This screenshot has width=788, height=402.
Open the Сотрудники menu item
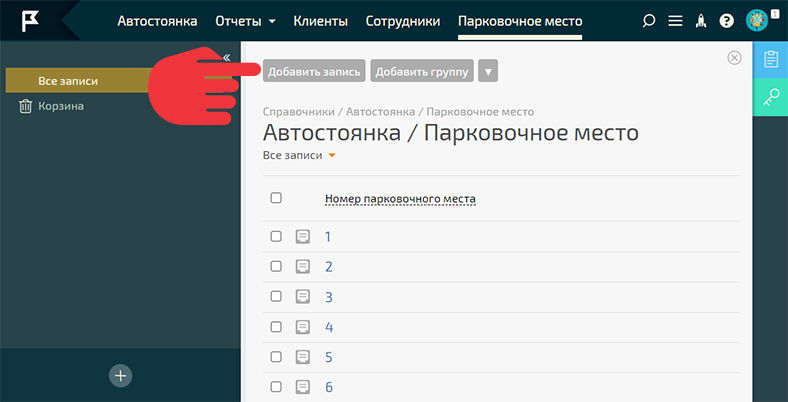(403, 21)
